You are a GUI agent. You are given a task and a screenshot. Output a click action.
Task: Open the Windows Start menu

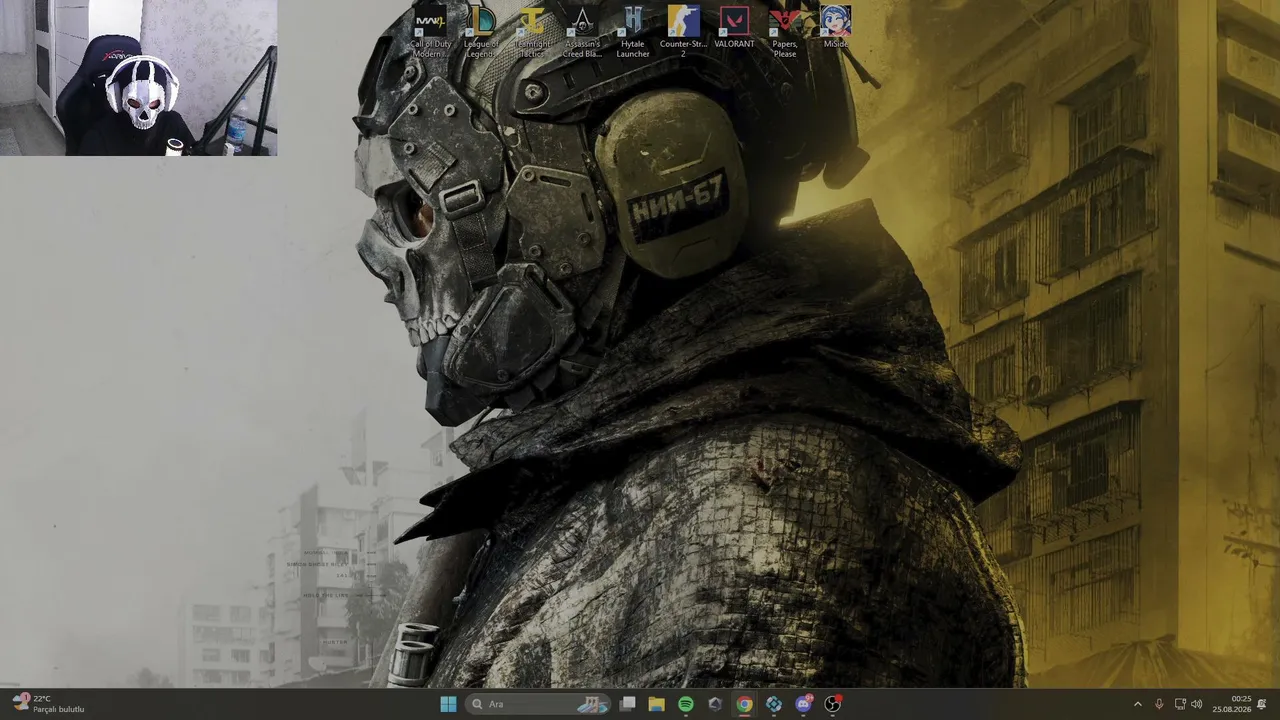448,704
